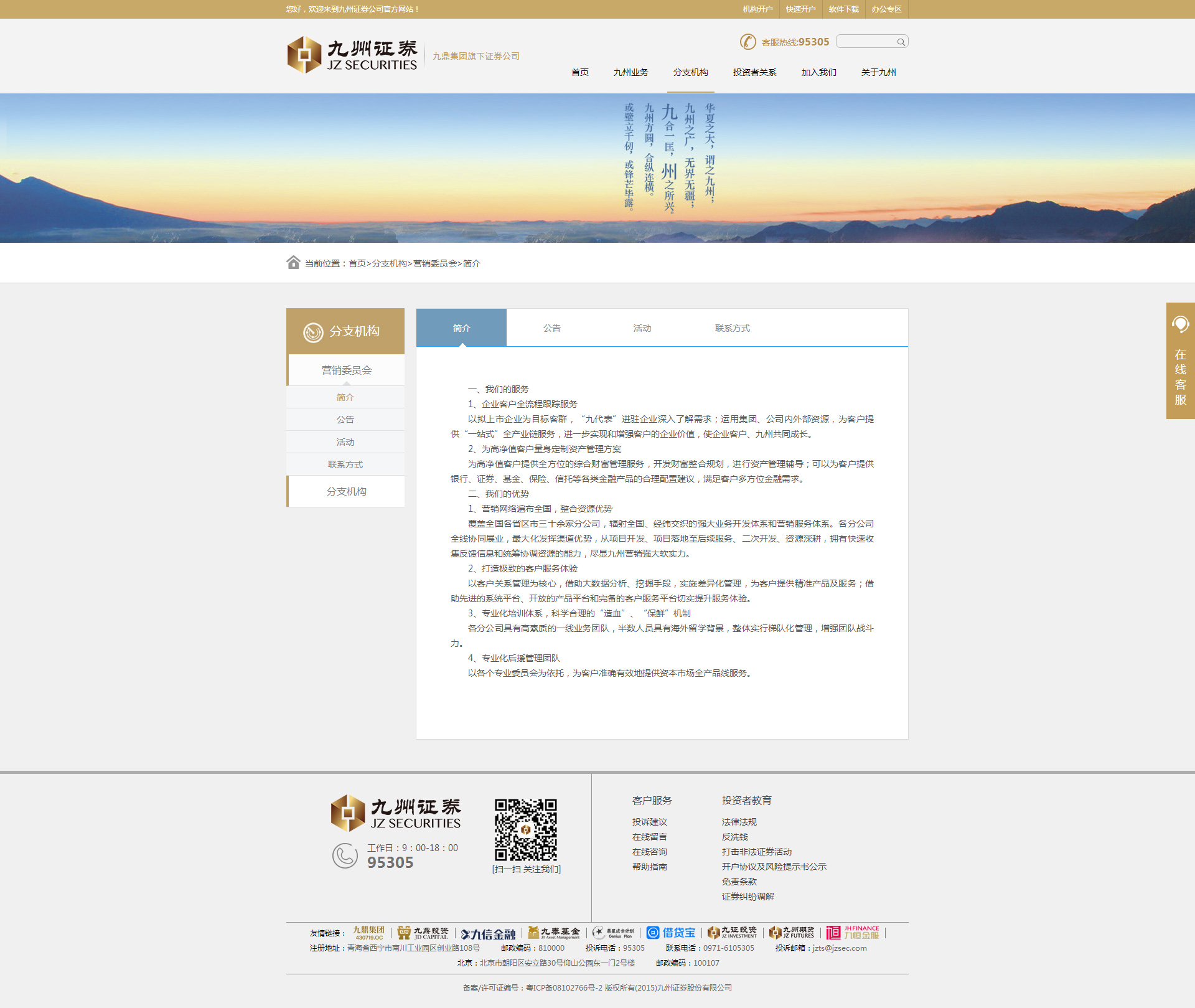
Task: Click the search magnifier icon
Action: [901, 42]
